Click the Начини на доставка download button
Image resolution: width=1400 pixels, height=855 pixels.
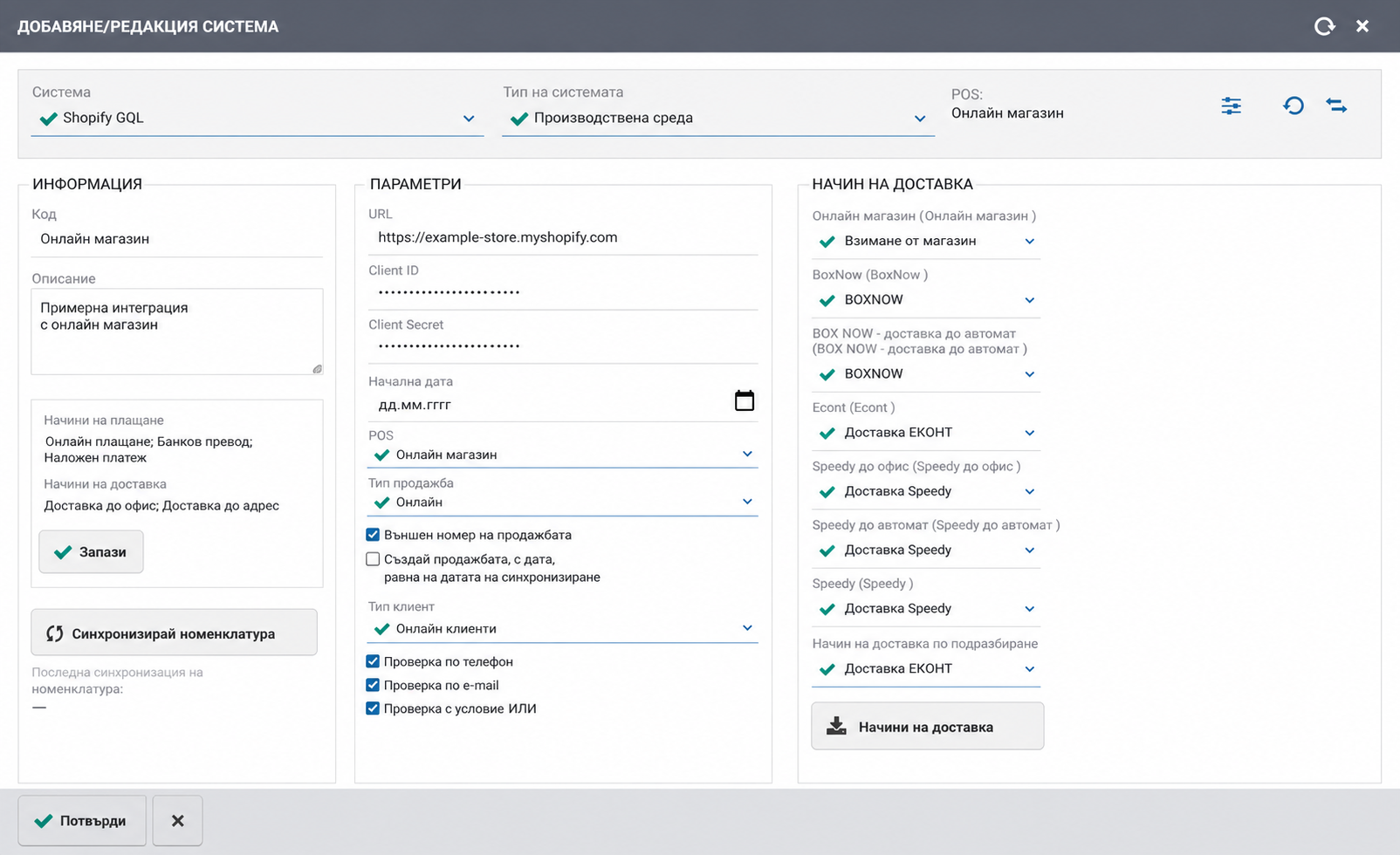pyautogui.click(x=927, y=727)
